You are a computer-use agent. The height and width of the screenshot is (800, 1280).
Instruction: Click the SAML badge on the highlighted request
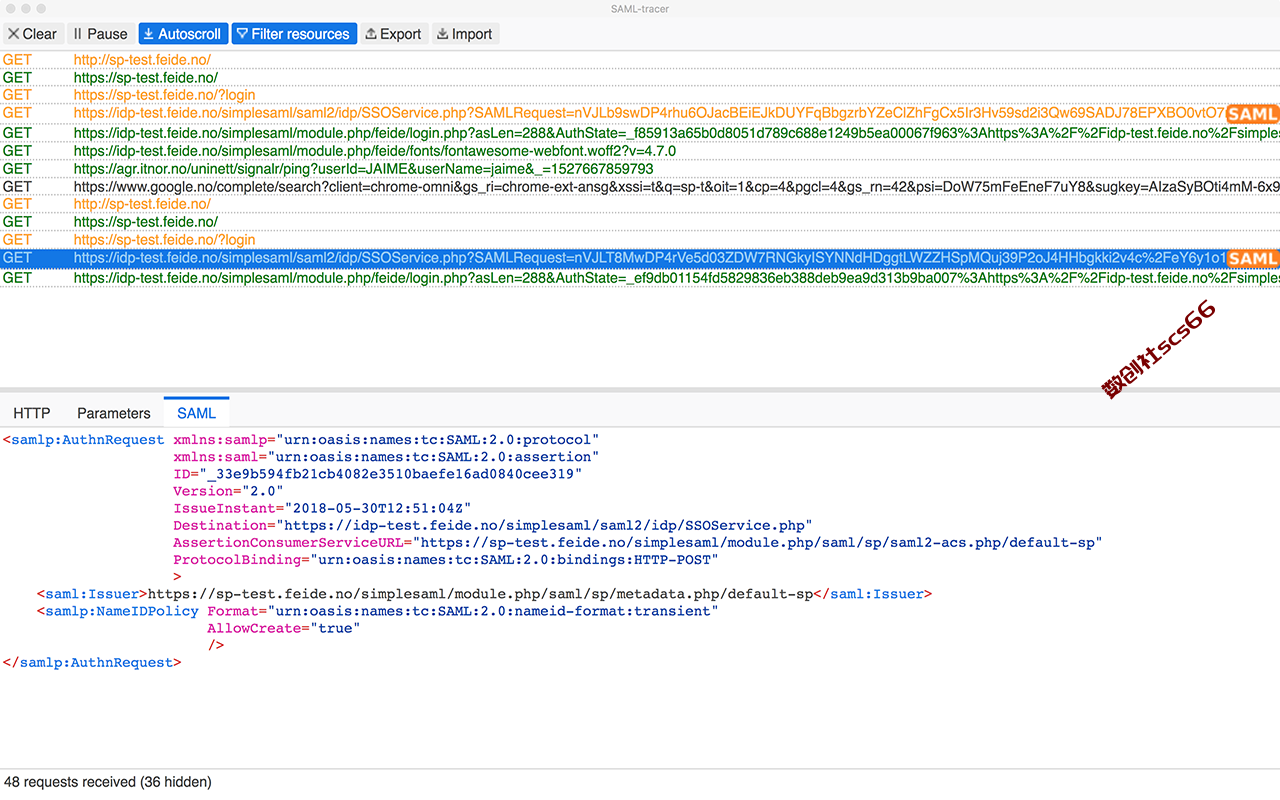[x=1252, y=258]
